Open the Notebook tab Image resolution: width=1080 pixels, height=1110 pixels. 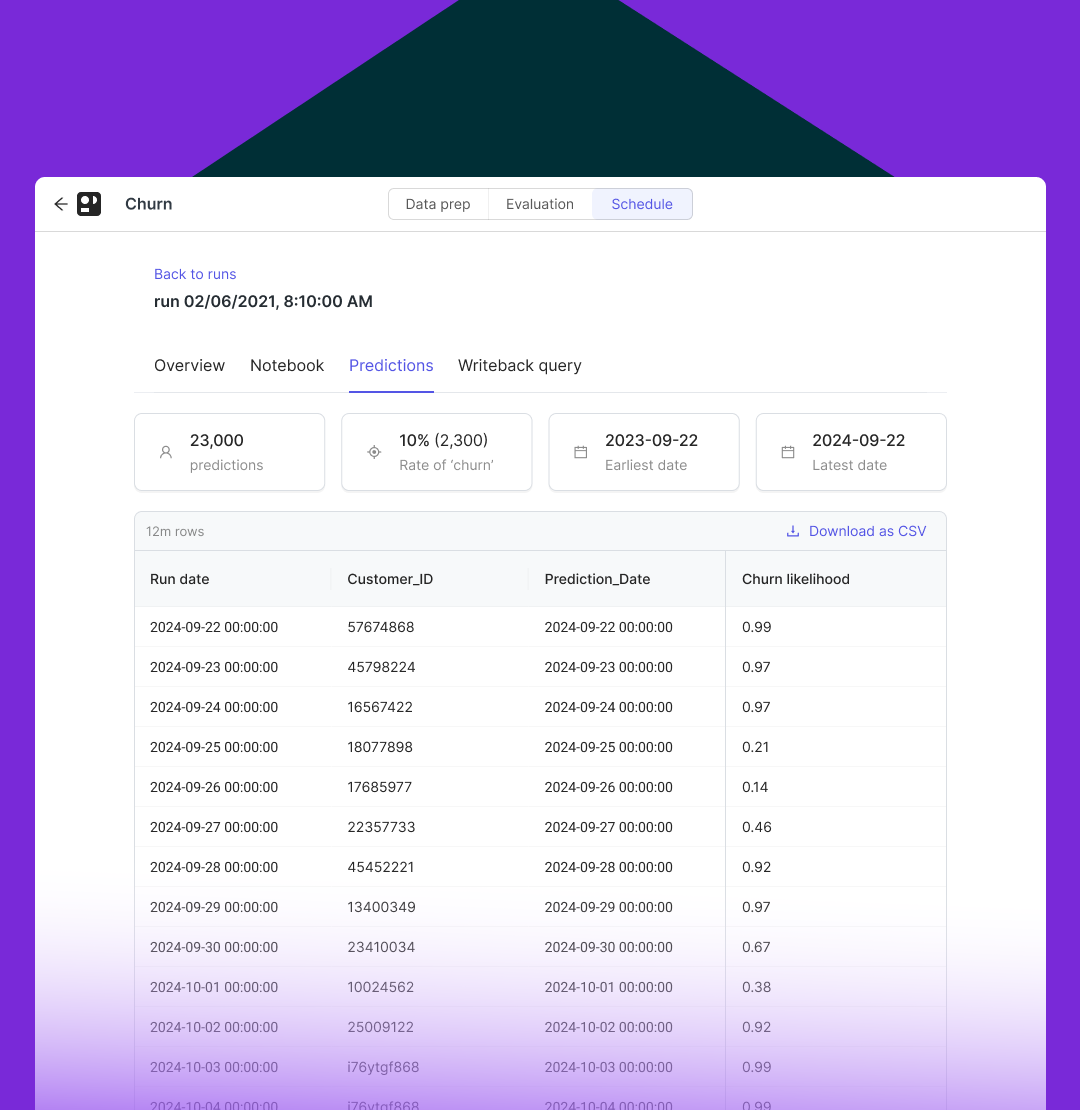[287, 365]
